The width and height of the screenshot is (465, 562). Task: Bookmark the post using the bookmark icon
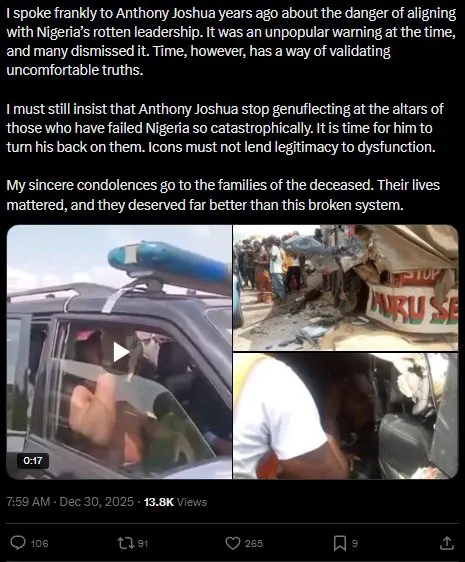point(340,543)
